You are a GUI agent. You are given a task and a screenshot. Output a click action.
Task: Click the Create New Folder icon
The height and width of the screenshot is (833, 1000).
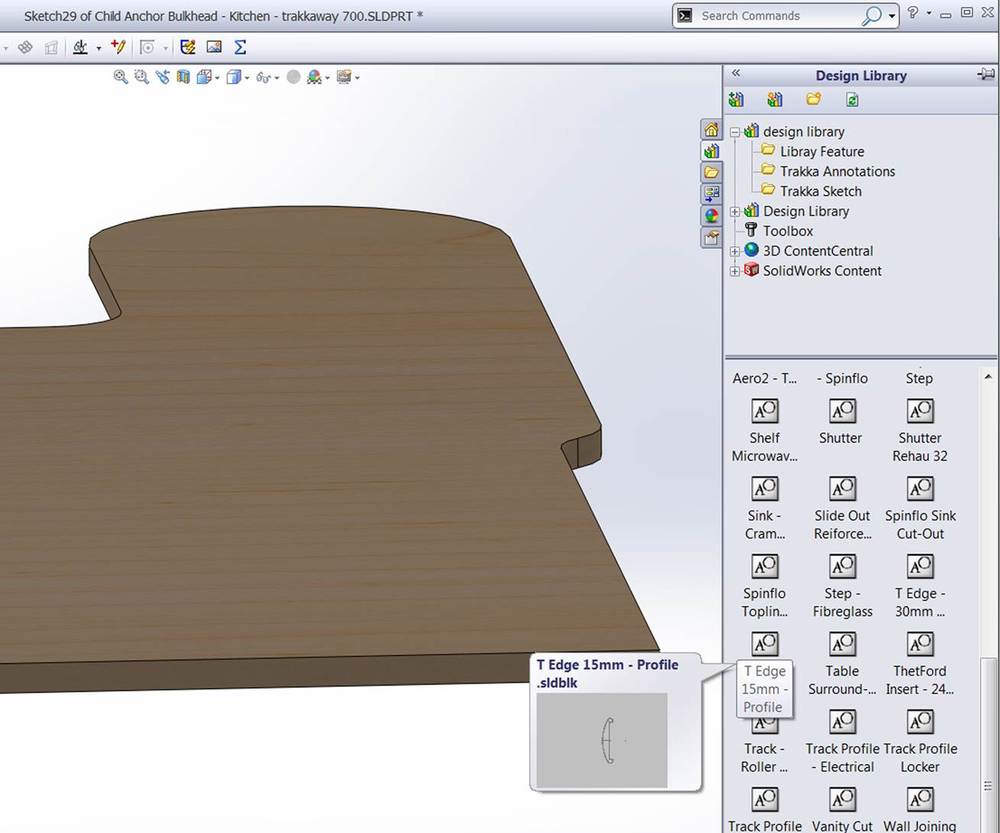point(813,100)
